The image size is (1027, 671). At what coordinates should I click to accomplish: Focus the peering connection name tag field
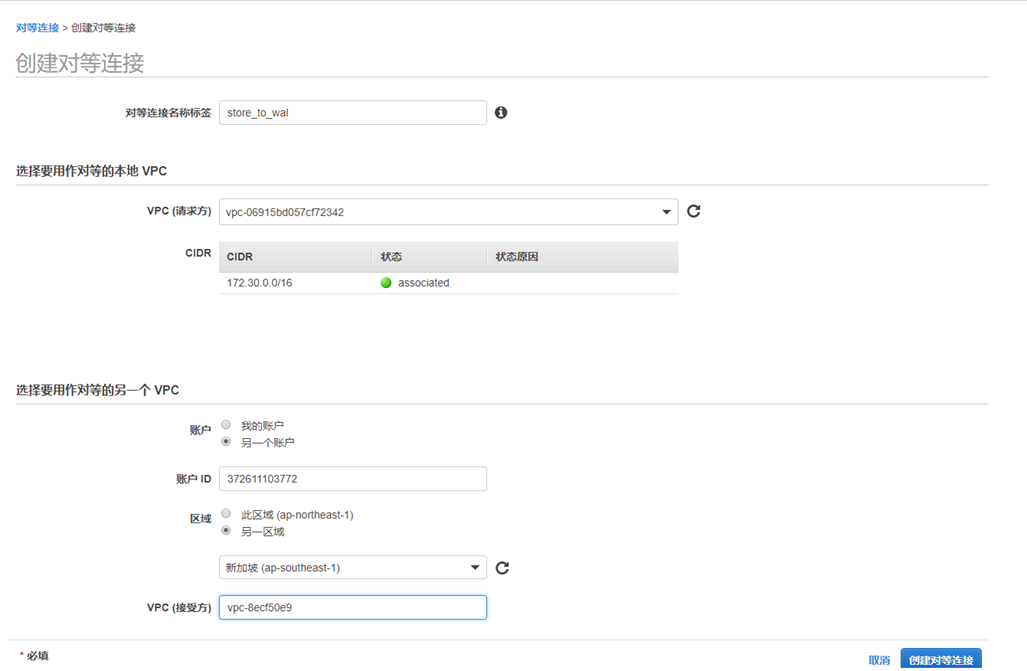pyautogui.click(x=352, y=113)
